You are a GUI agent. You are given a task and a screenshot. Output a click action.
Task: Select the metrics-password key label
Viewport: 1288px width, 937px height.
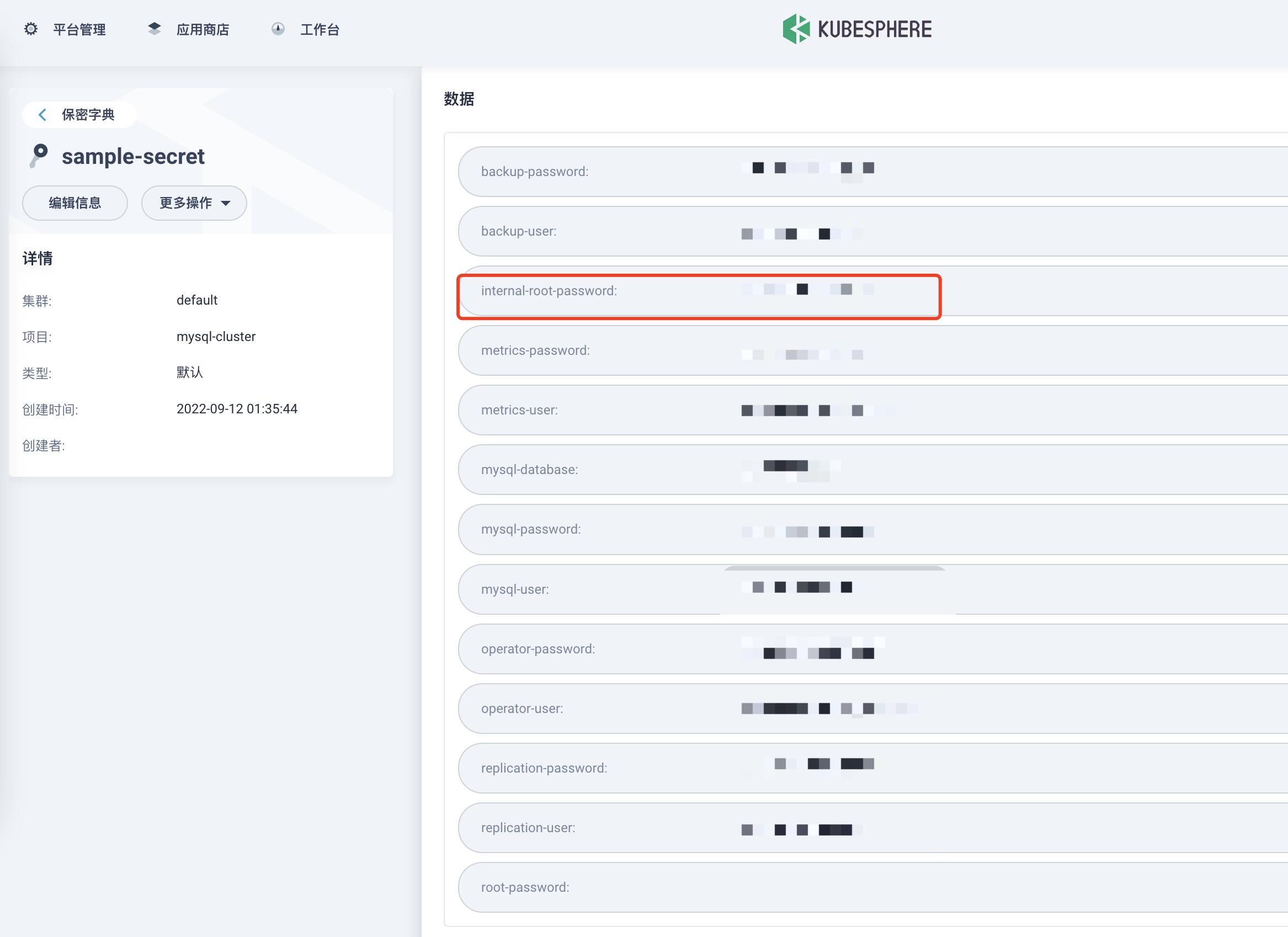535,350
